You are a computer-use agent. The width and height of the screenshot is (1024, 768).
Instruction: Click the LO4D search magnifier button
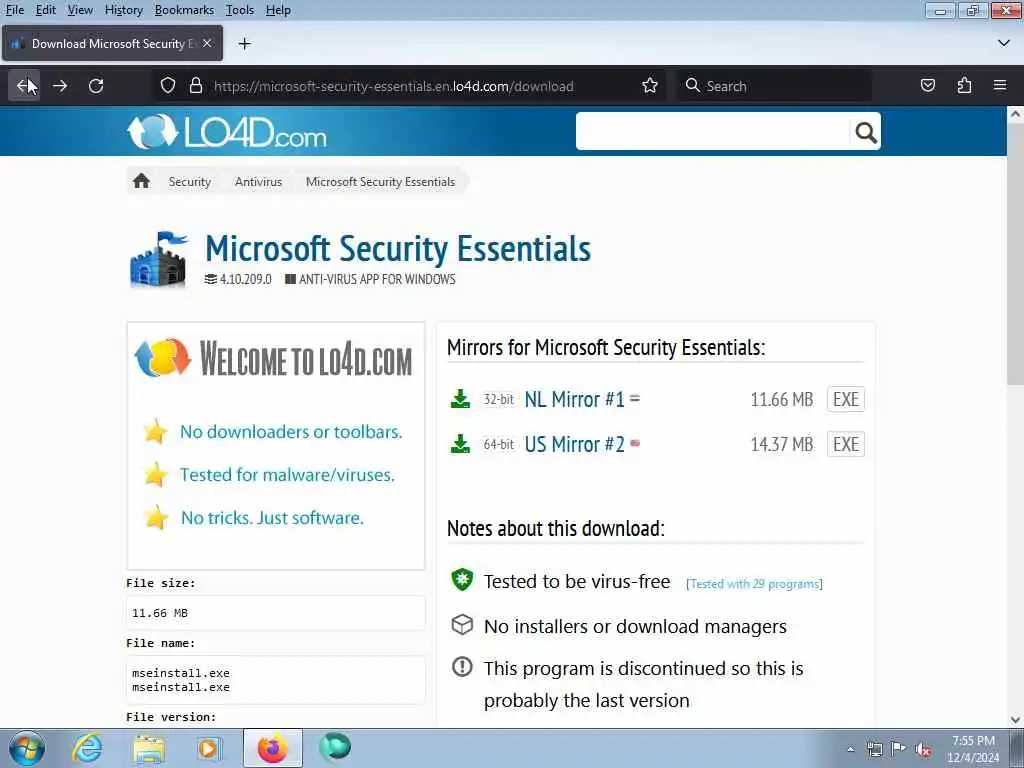click(x=866, y=133)
